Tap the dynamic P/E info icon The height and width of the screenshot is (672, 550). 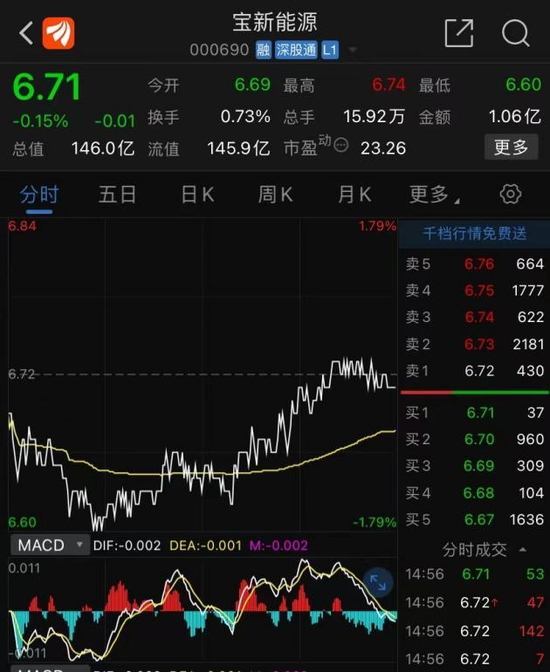tap(341, 146)
